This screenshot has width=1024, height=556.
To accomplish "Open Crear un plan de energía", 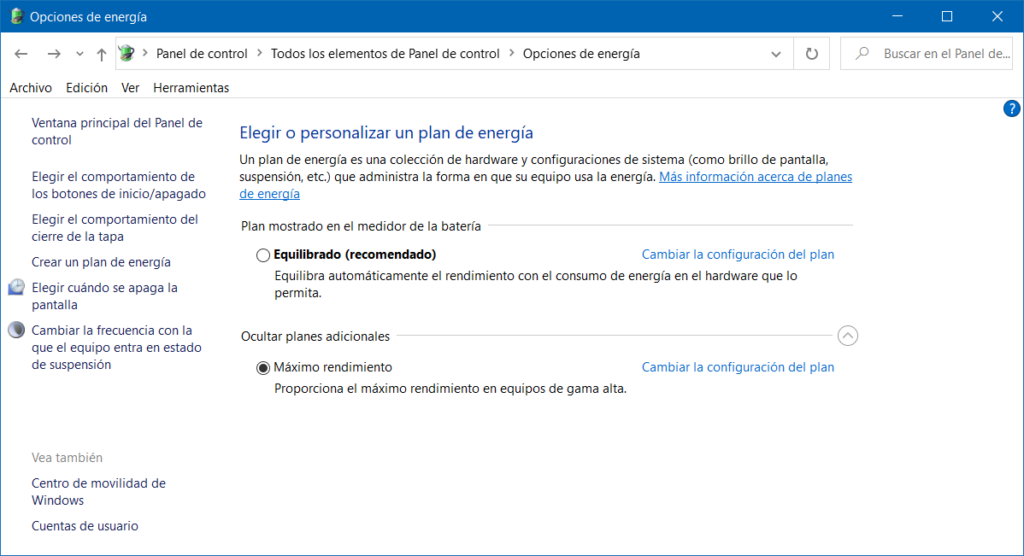I will pyautogui.click(x=101, y=262).
